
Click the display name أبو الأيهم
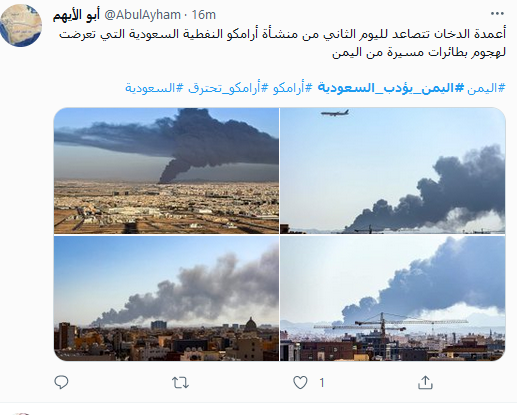pos(76,15)
